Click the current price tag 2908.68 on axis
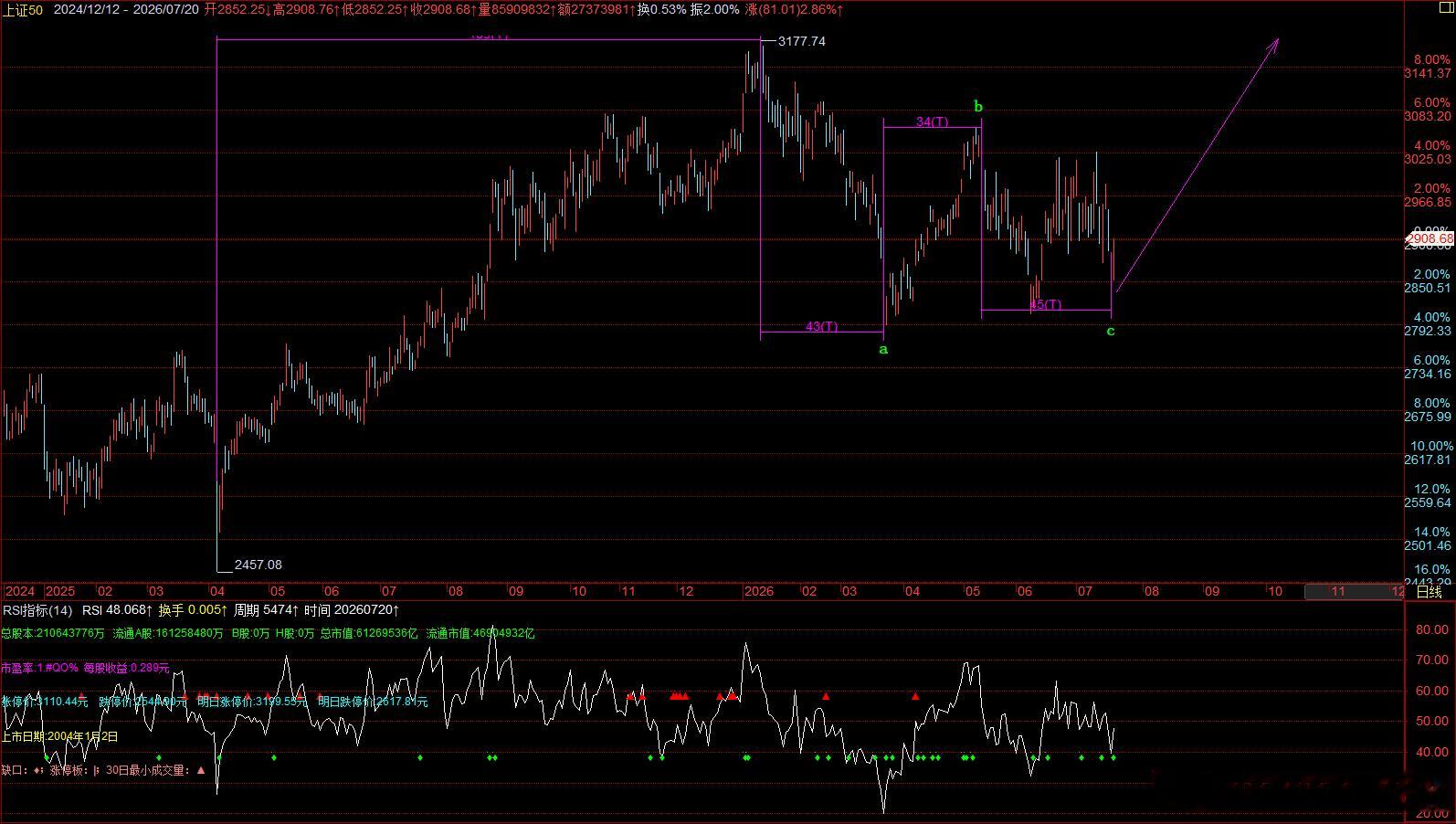Viewport: 1456px width, 824px height. click(x=1429, y=239)
